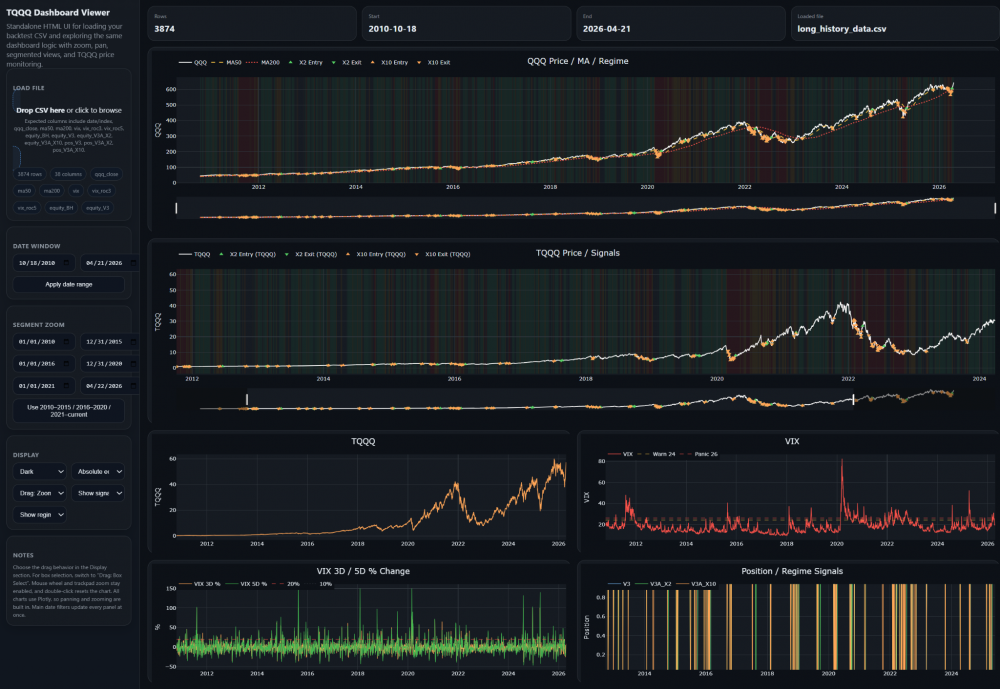The height and width of the screenshot is (689, 1000).
Task: Open calendar picker for Date Window start date
Action: tap(66, 263)
